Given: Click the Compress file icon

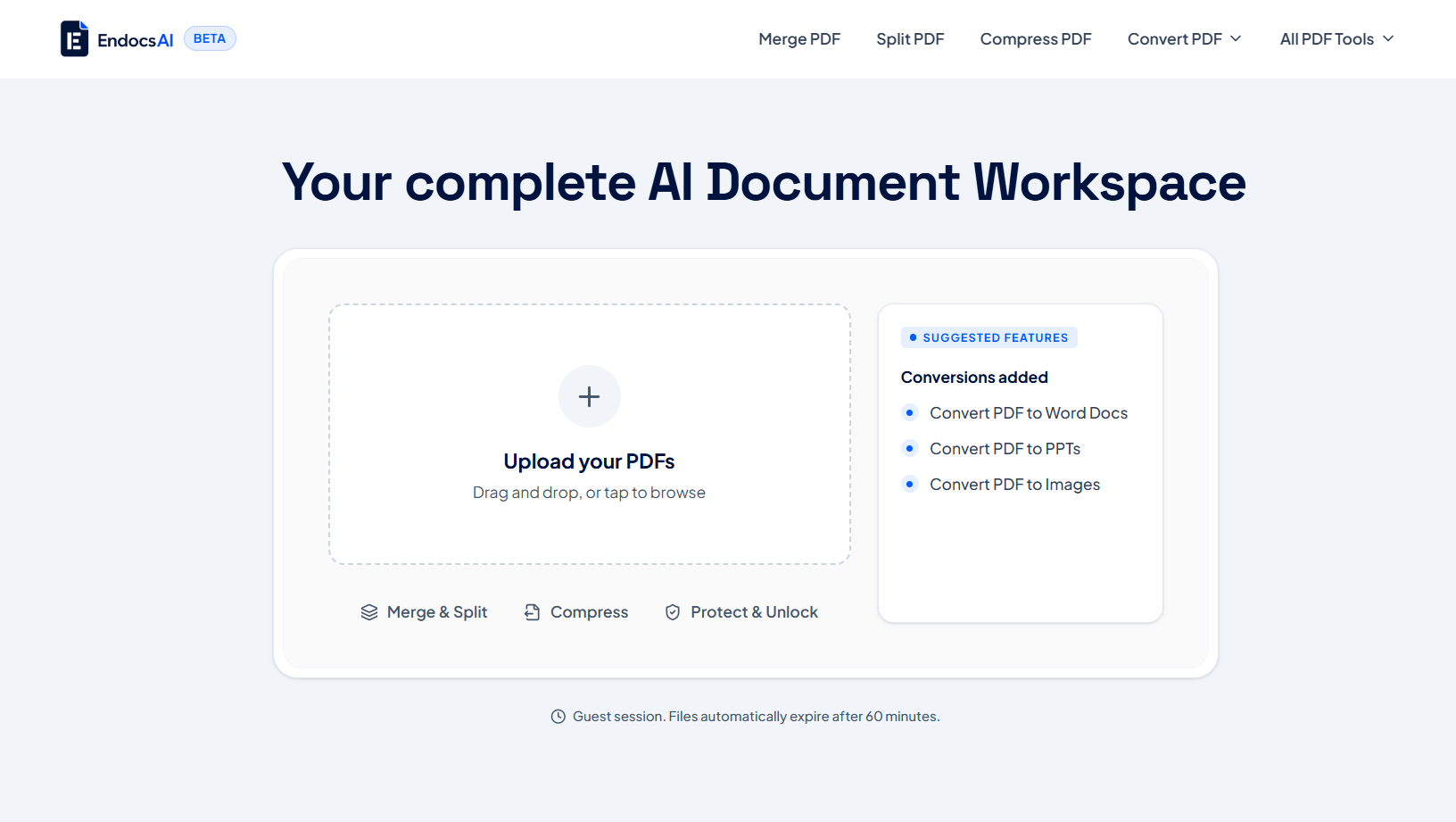Looking at the screenshot, I should tap(533, 612).
